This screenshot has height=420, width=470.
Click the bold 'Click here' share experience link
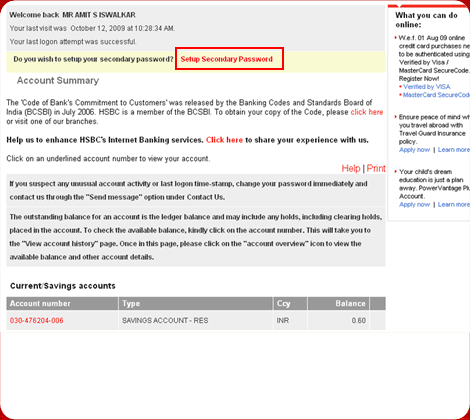pos(224,140)
